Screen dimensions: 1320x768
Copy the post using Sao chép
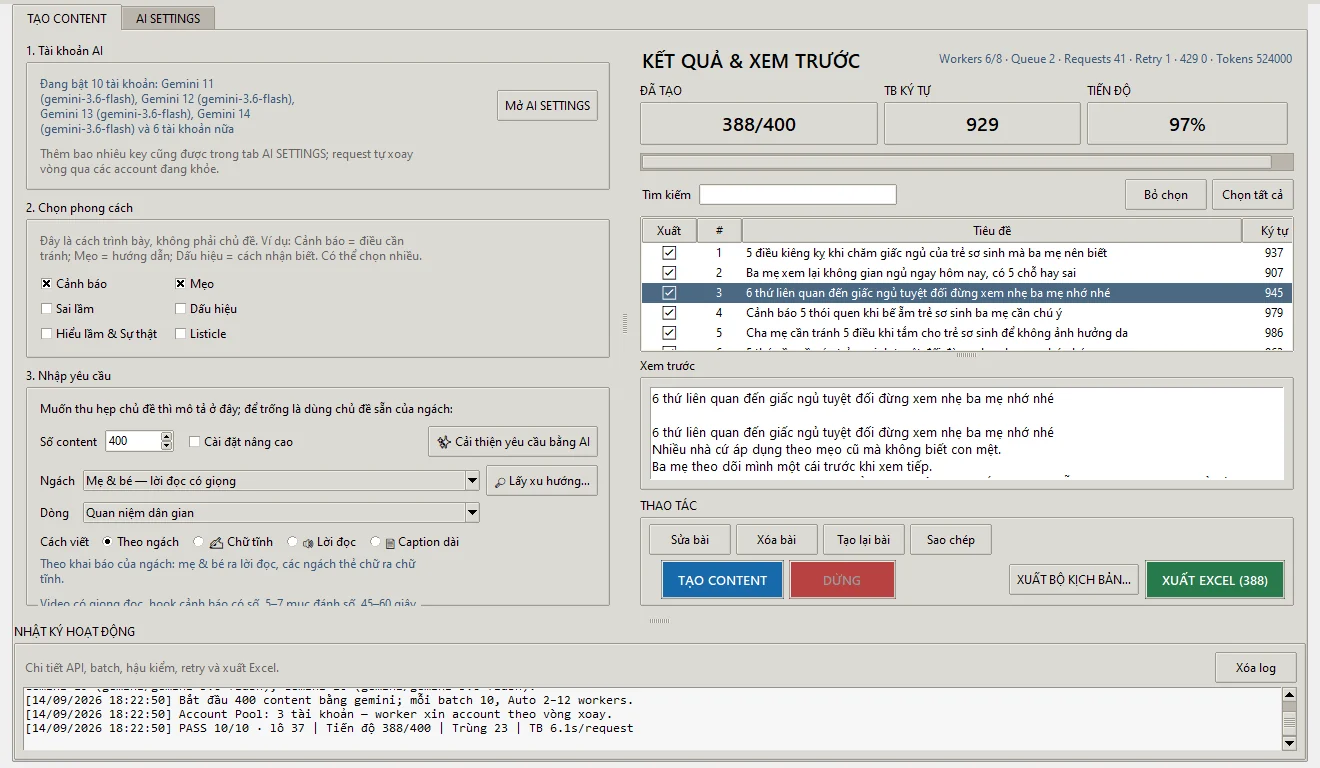coord(950,540)
